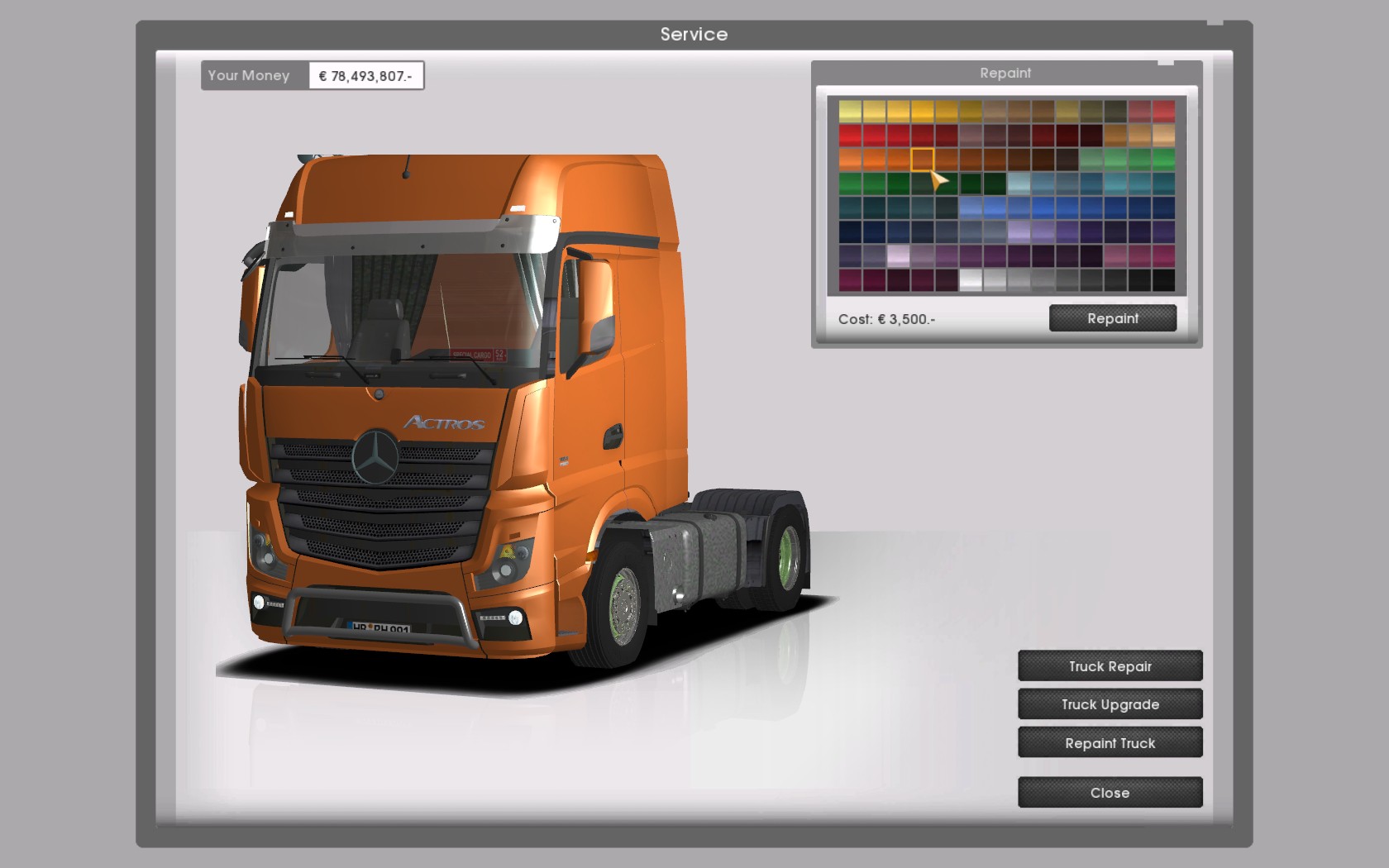Select the dark maroon swatch in the bottom-left corner
Image resolution: width=1389 pixels, height=868 pixels.
(x=850, y=279)
